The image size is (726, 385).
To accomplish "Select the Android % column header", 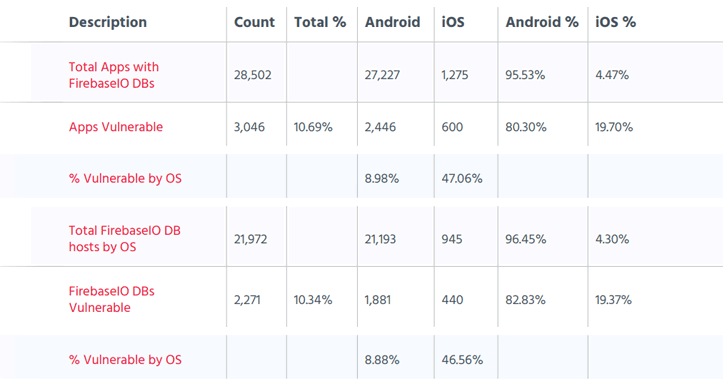I will (542, 22).
